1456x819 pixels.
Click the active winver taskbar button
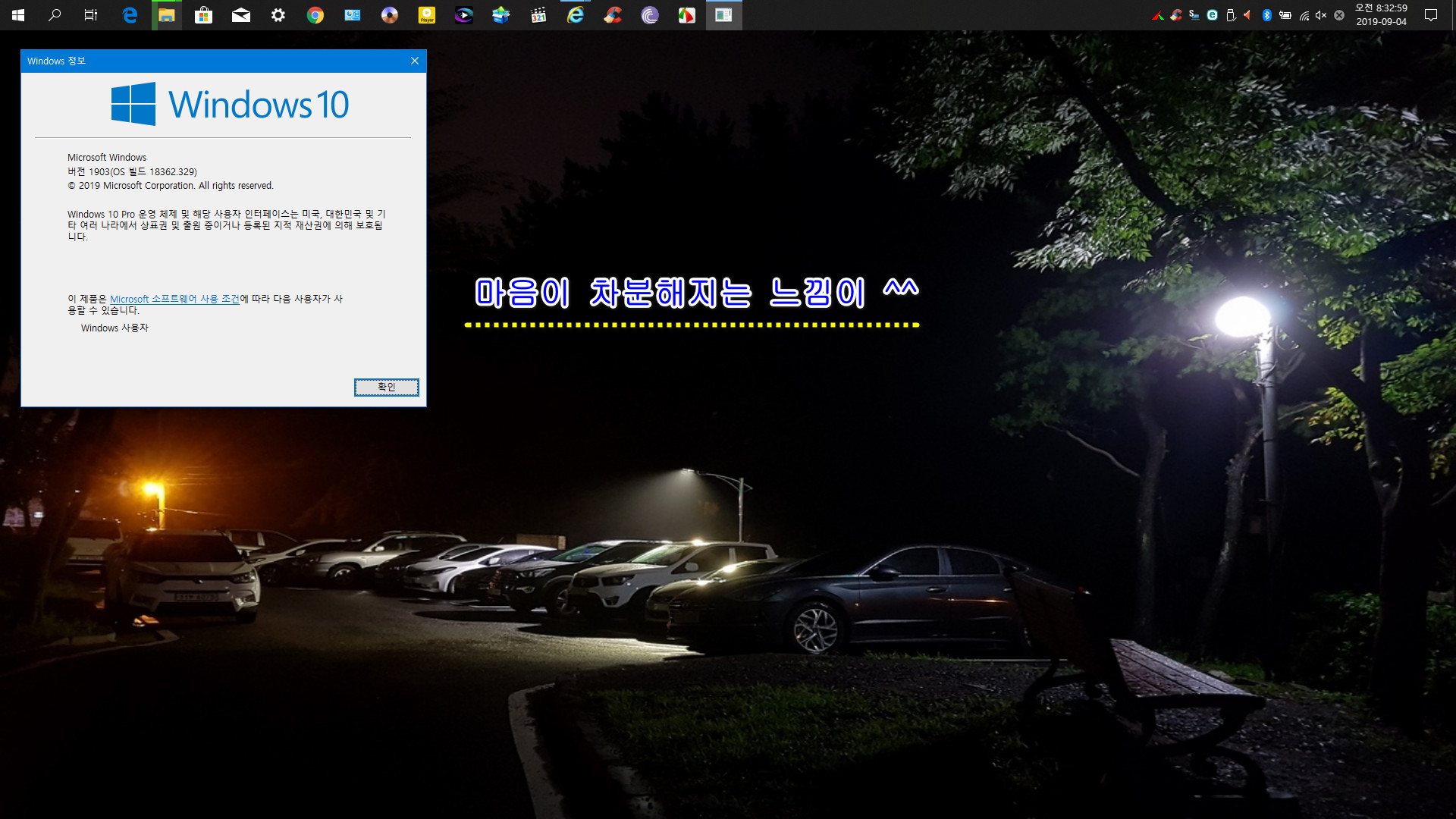coord(724,15)
